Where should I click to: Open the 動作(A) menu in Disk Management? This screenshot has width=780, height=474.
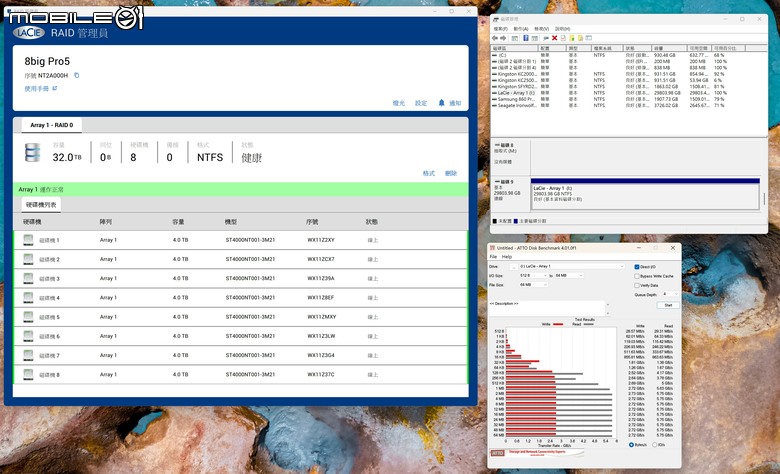point(521,29)
